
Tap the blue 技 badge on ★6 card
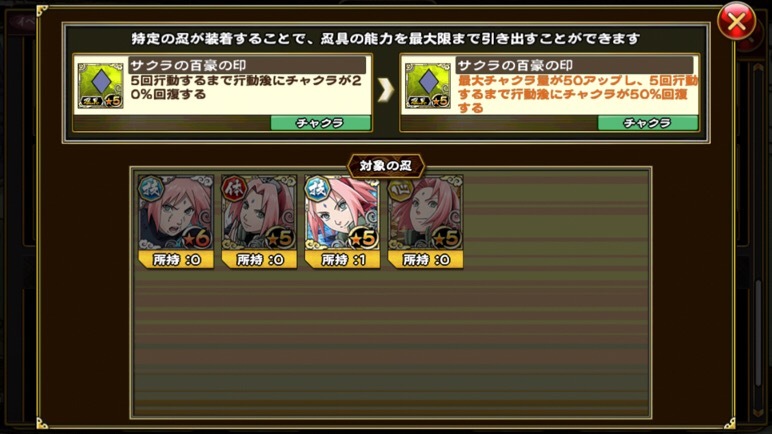pyautogui.click(x=150, y=189)
